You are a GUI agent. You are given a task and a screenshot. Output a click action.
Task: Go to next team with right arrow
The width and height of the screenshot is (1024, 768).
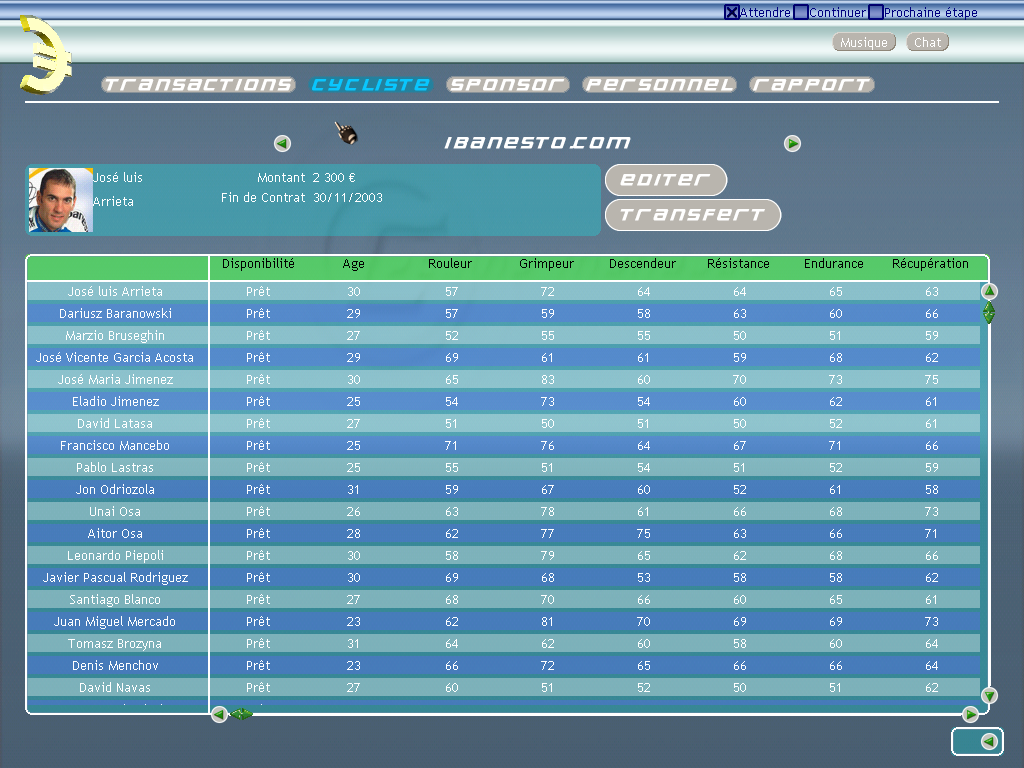[x=792, y=143]
